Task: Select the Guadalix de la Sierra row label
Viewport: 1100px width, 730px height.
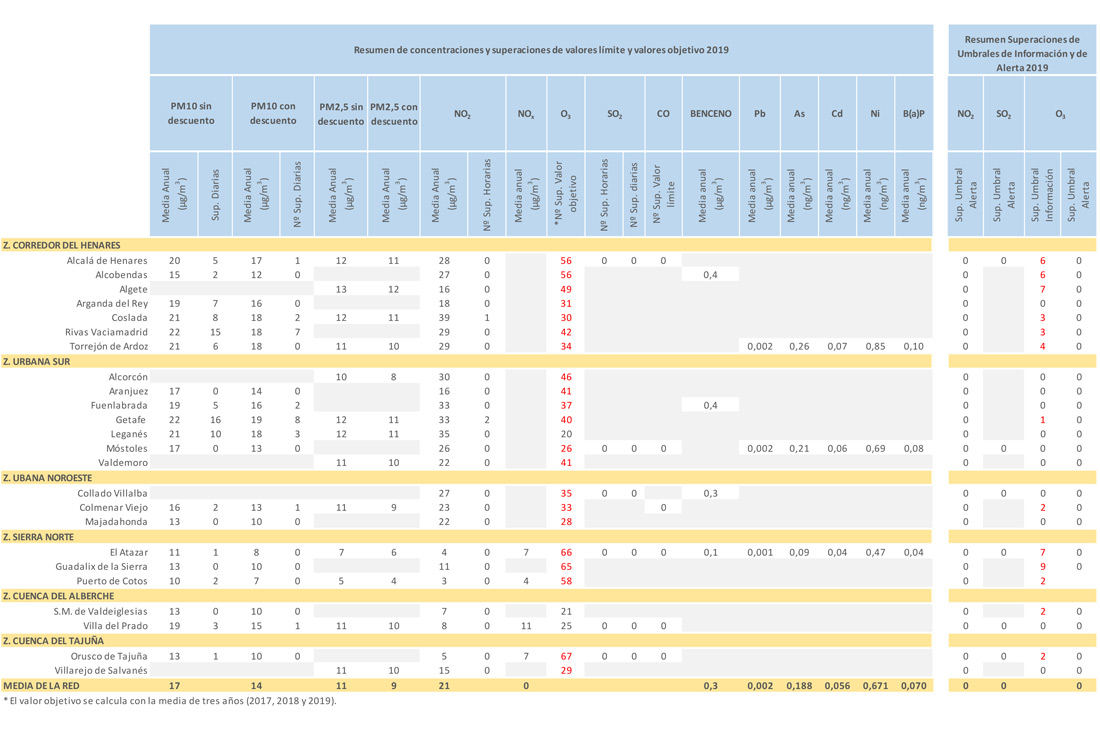Action: [101, 567]
